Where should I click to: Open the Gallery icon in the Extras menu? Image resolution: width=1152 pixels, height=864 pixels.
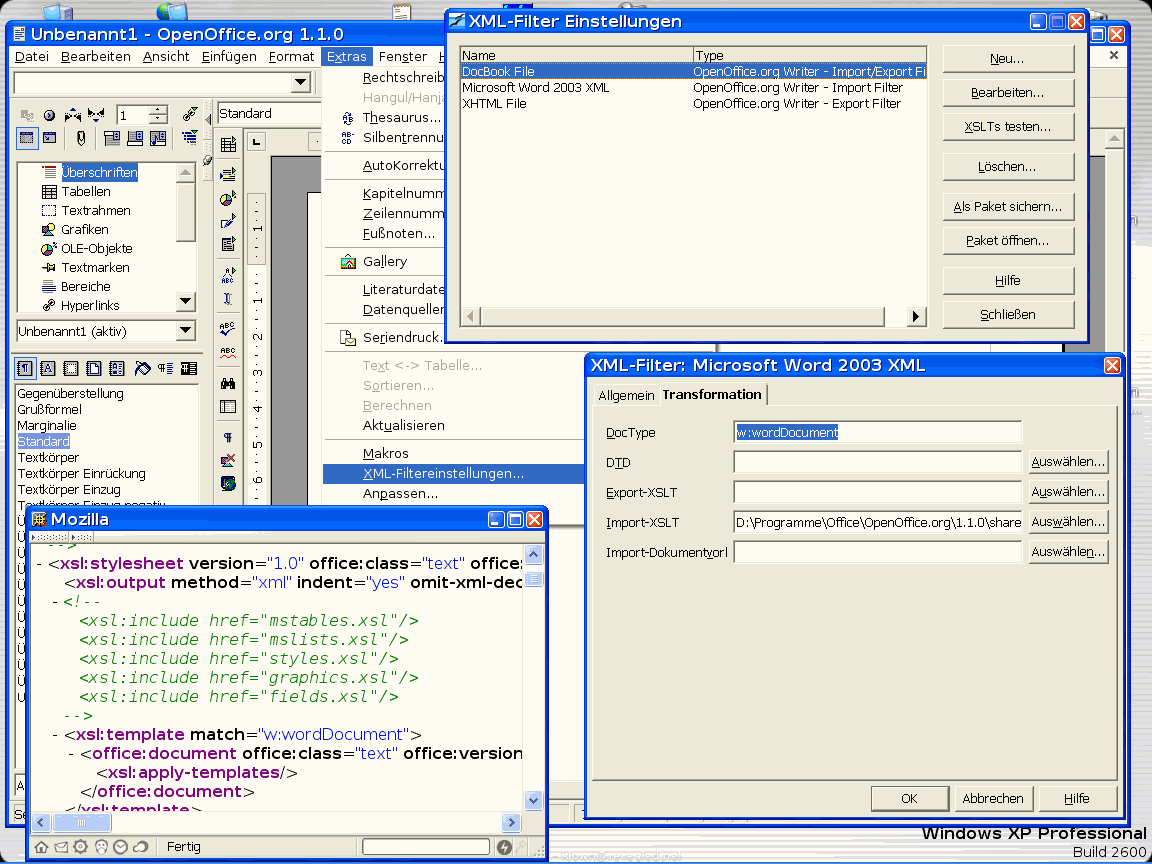click(x=348, y=262)
